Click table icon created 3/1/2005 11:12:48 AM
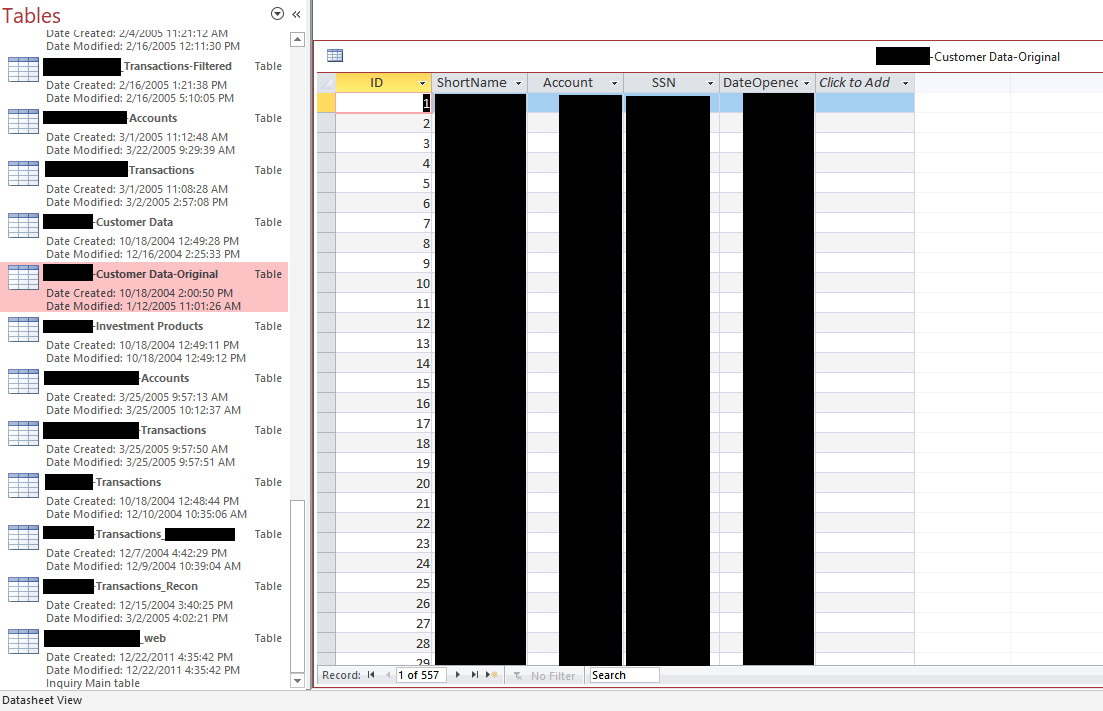Screen dimensions: 1103x711 [x=23, y=122]
